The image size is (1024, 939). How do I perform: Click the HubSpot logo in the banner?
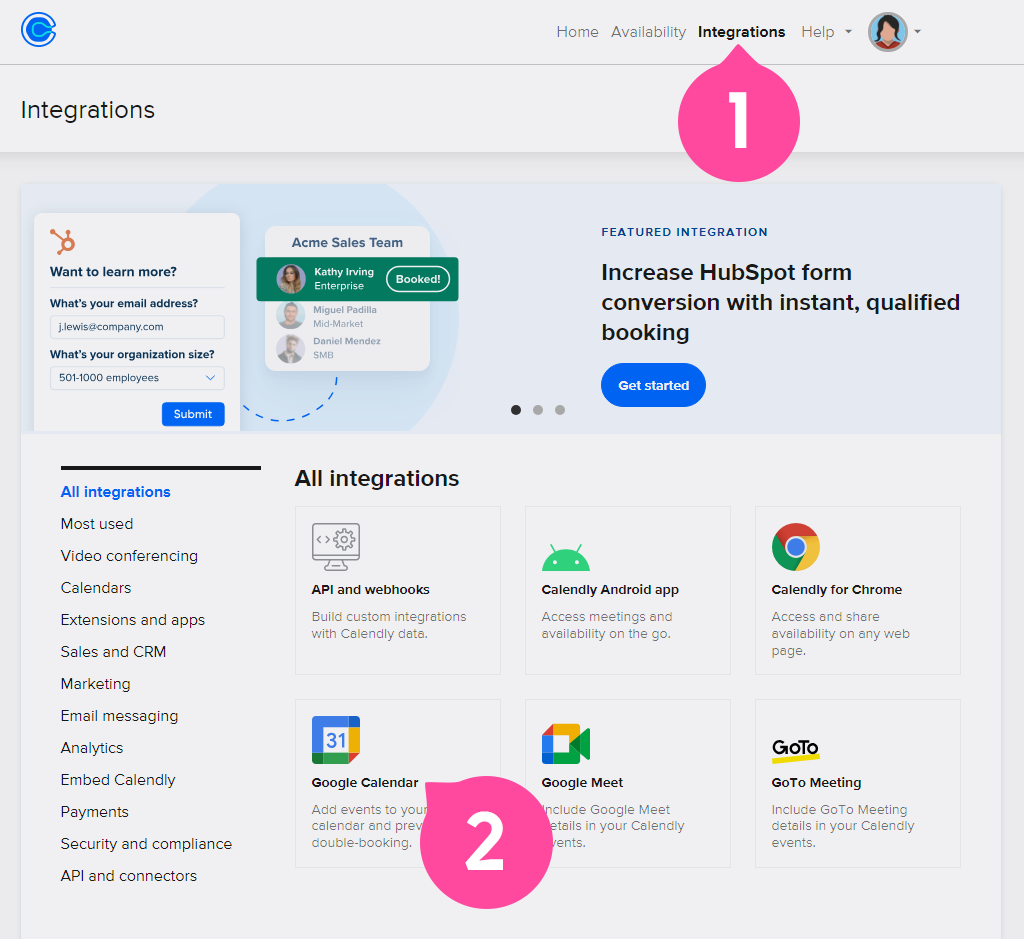point(63,241)
